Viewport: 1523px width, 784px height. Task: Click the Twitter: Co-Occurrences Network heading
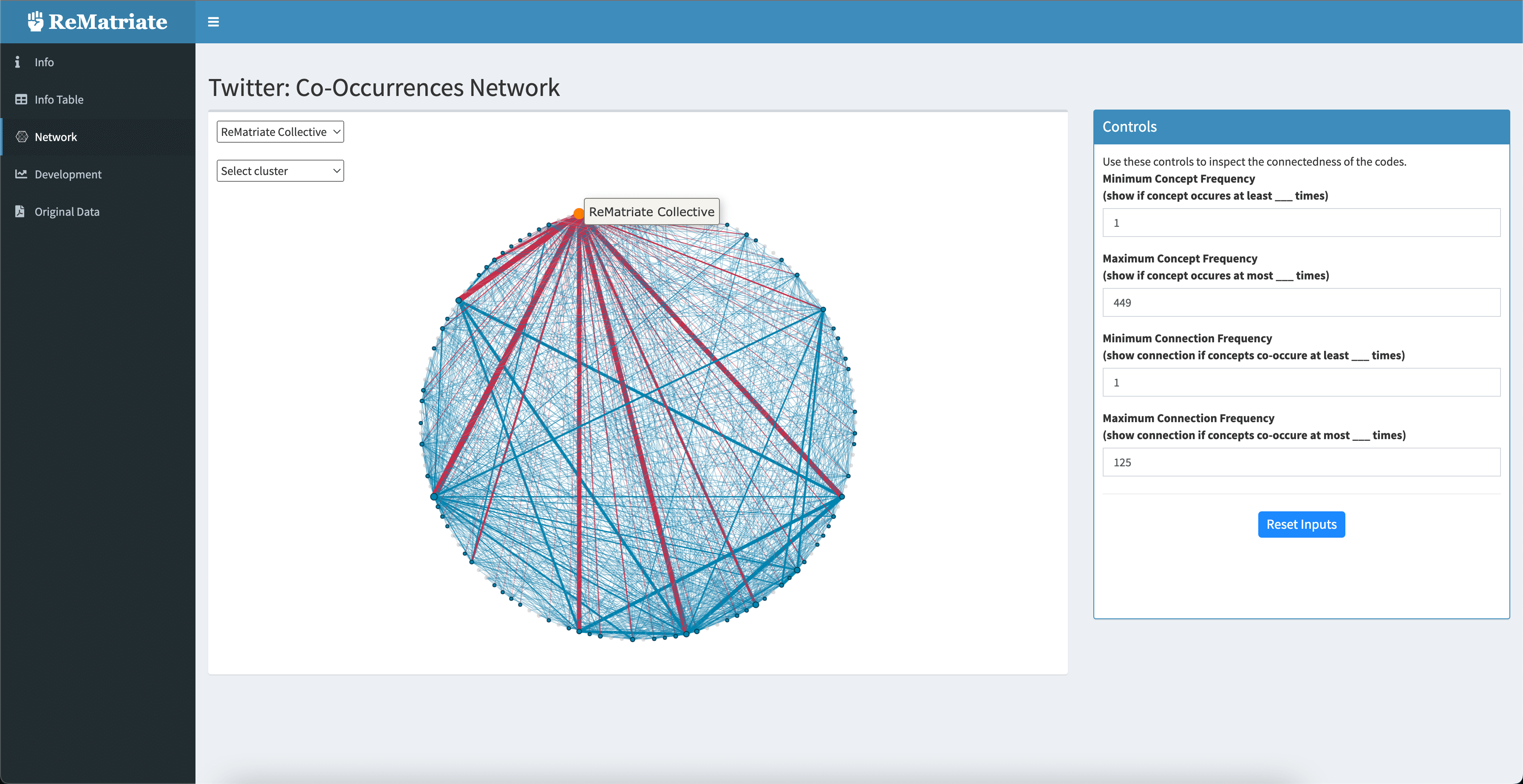click(384, 87)
